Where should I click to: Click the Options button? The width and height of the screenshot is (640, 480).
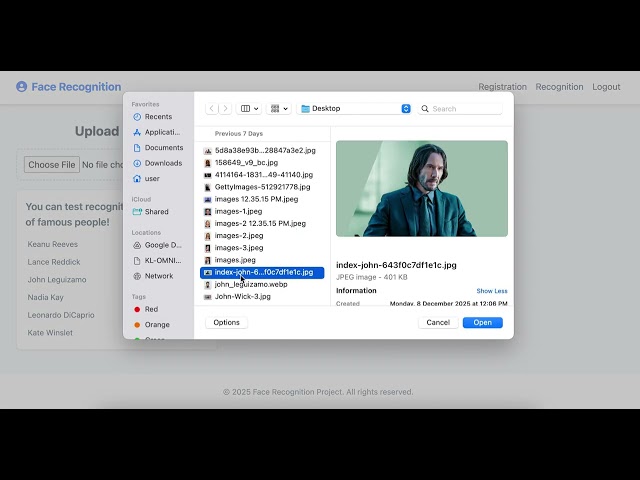point(227,322)
